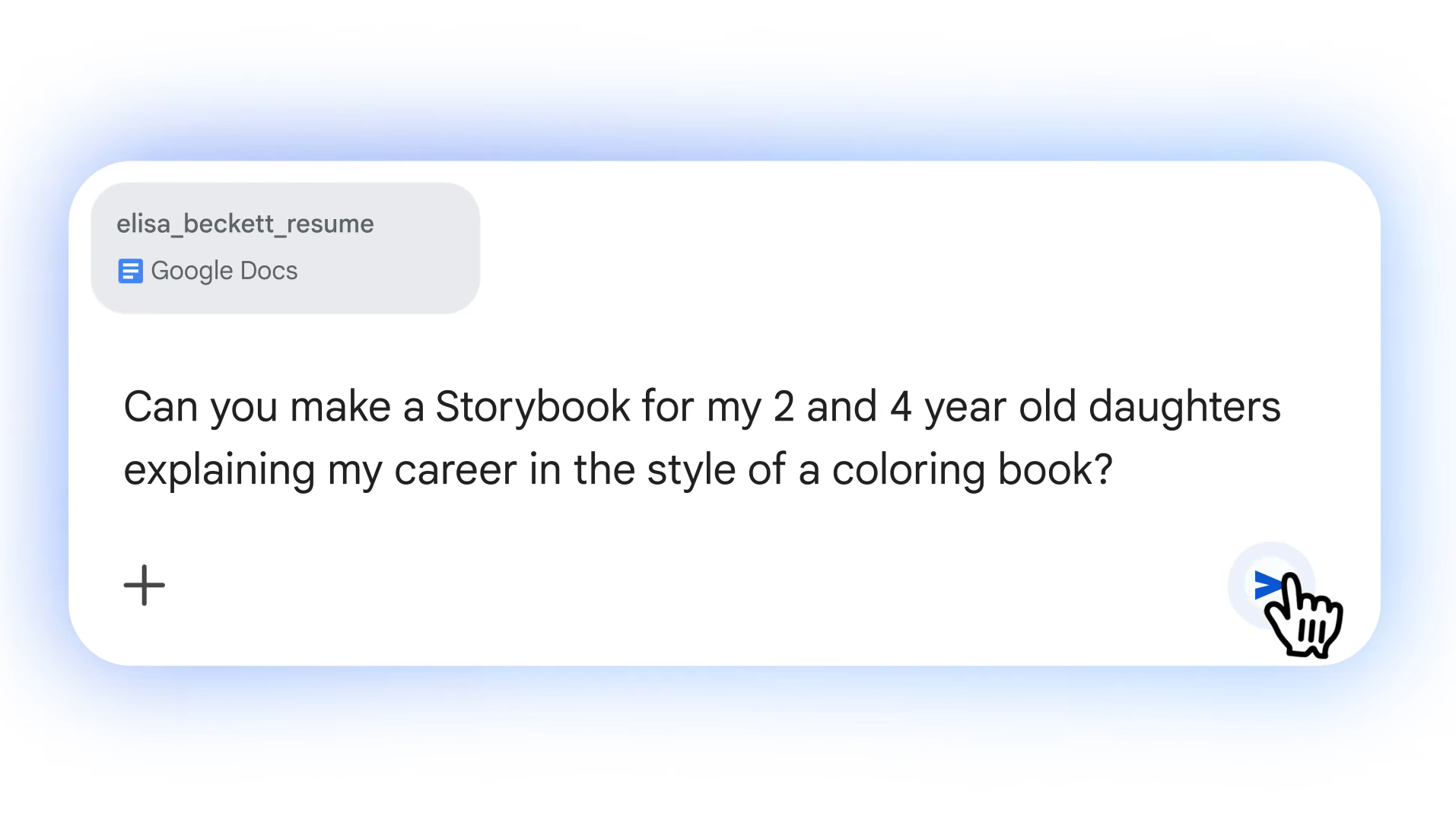Click the "Google Docs" label text

coord(224,271)
